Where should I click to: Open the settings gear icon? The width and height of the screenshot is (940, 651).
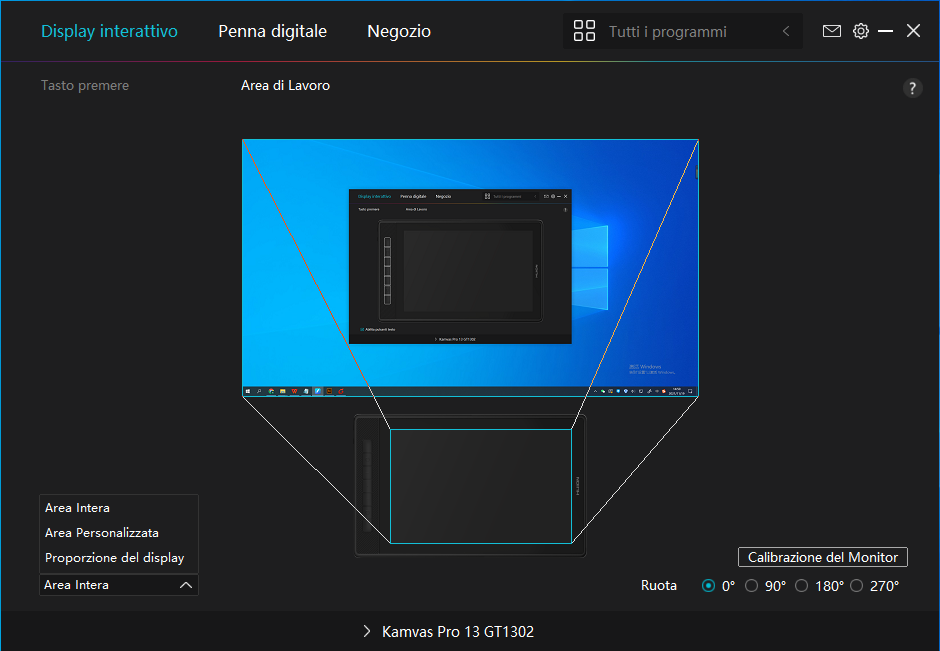860,31
